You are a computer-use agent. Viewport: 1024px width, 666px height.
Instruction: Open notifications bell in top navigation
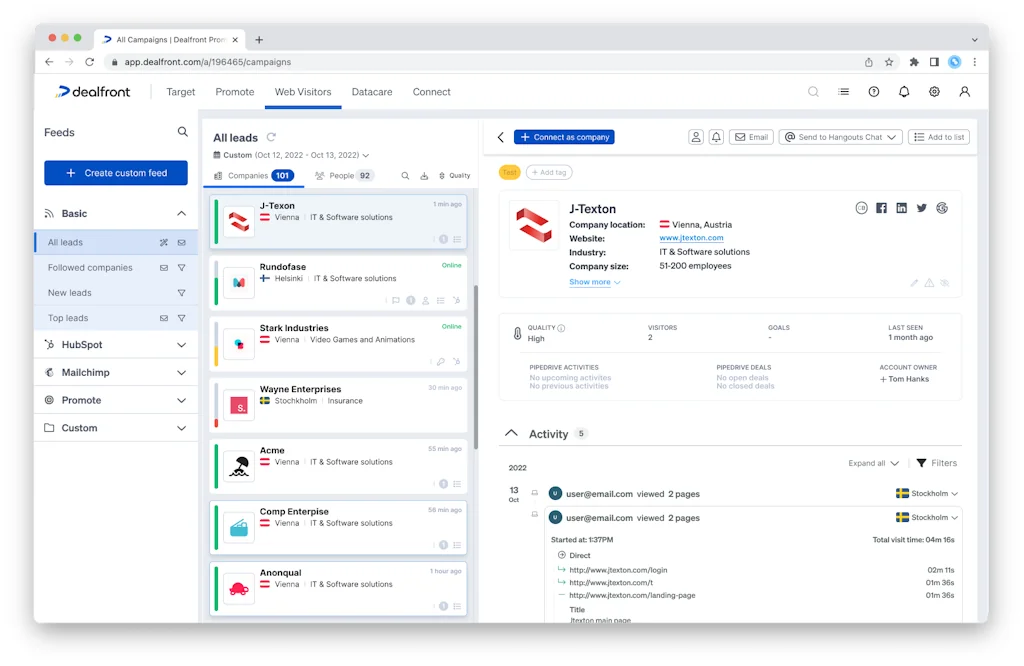pos(904,92)
